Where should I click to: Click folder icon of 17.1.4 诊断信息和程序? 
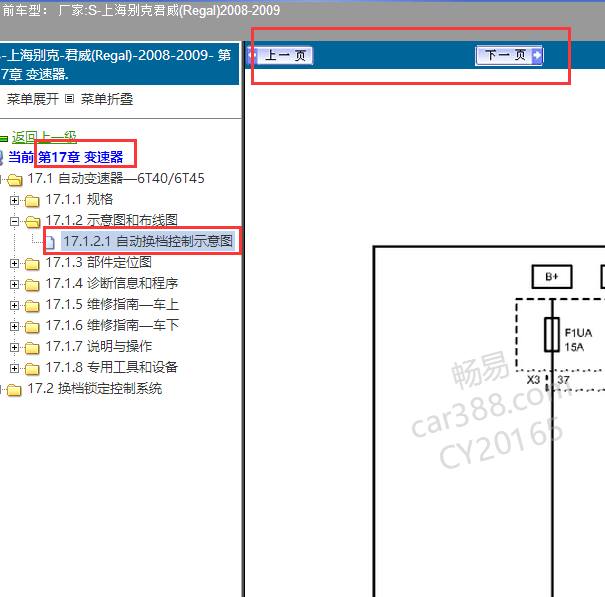[x=32, y=285]
